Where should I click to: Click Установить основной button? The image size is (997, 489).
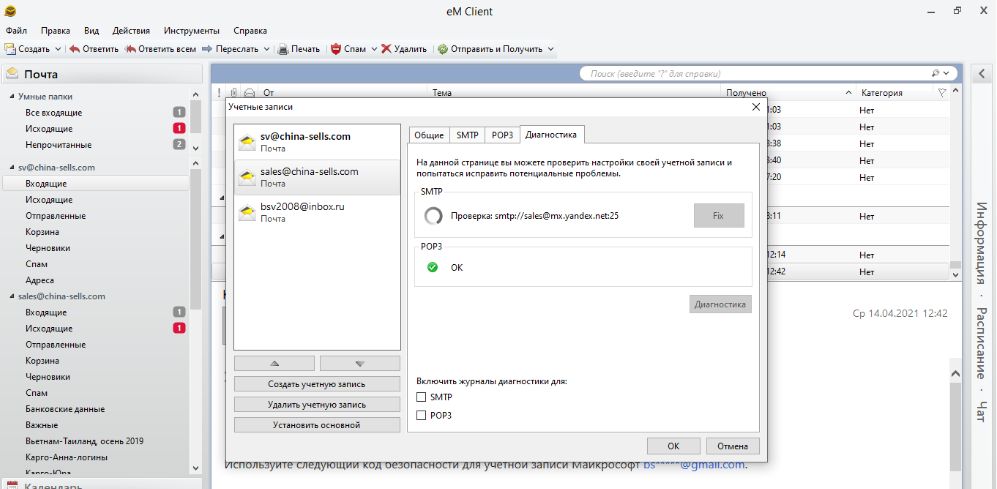(317, 425)
